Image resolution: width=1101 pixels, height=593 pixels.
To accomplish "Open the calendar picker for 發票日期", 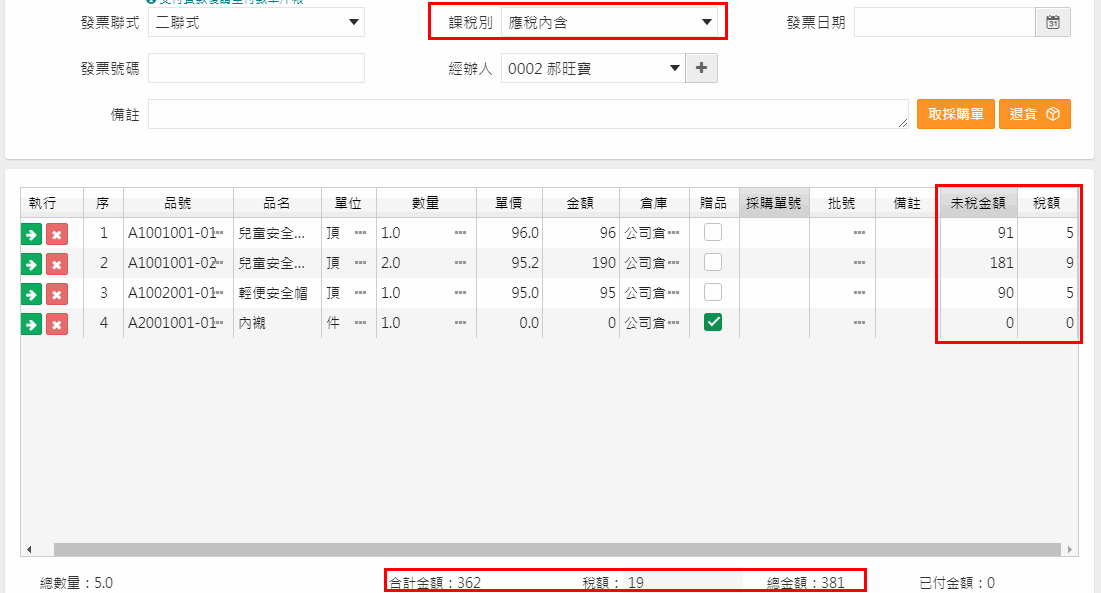I will click(x=1053, y=22).
